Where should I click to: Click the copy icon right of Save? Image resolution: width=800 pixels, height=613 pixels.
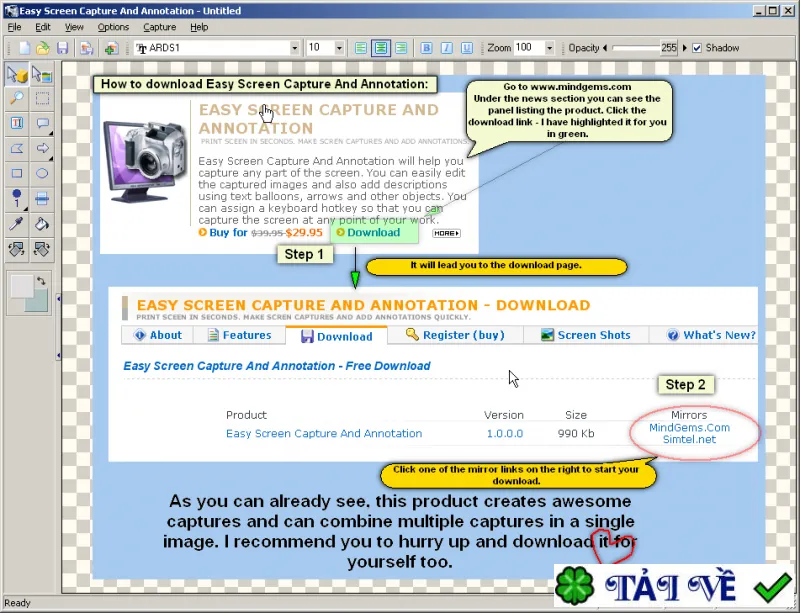[x=87, y=48]
